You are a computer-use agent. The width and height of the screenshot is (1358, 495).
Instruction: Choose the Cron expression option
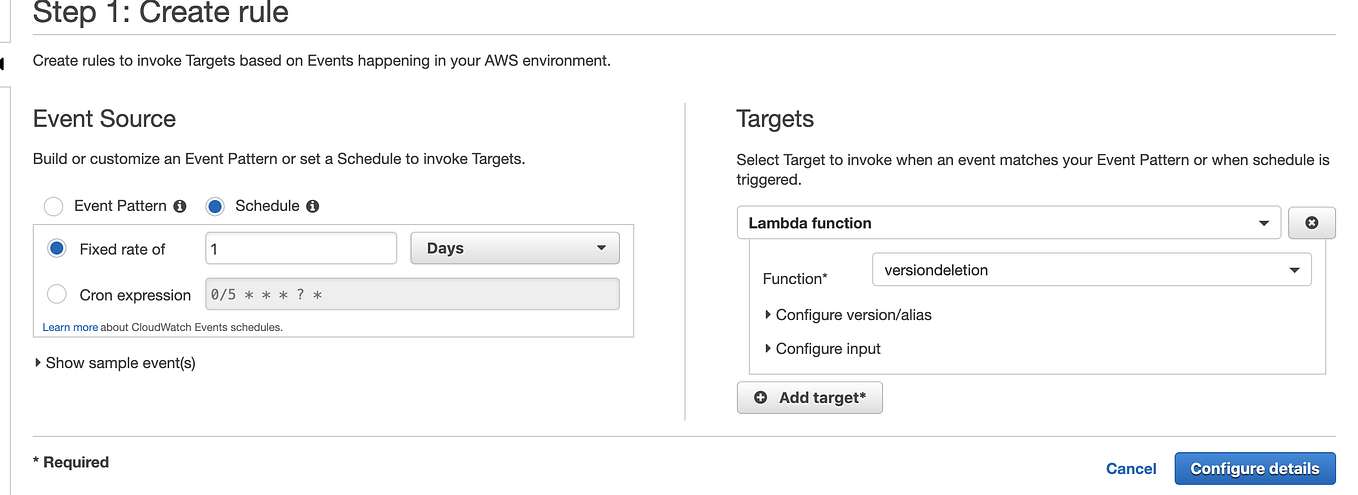[x=58, y=294]
